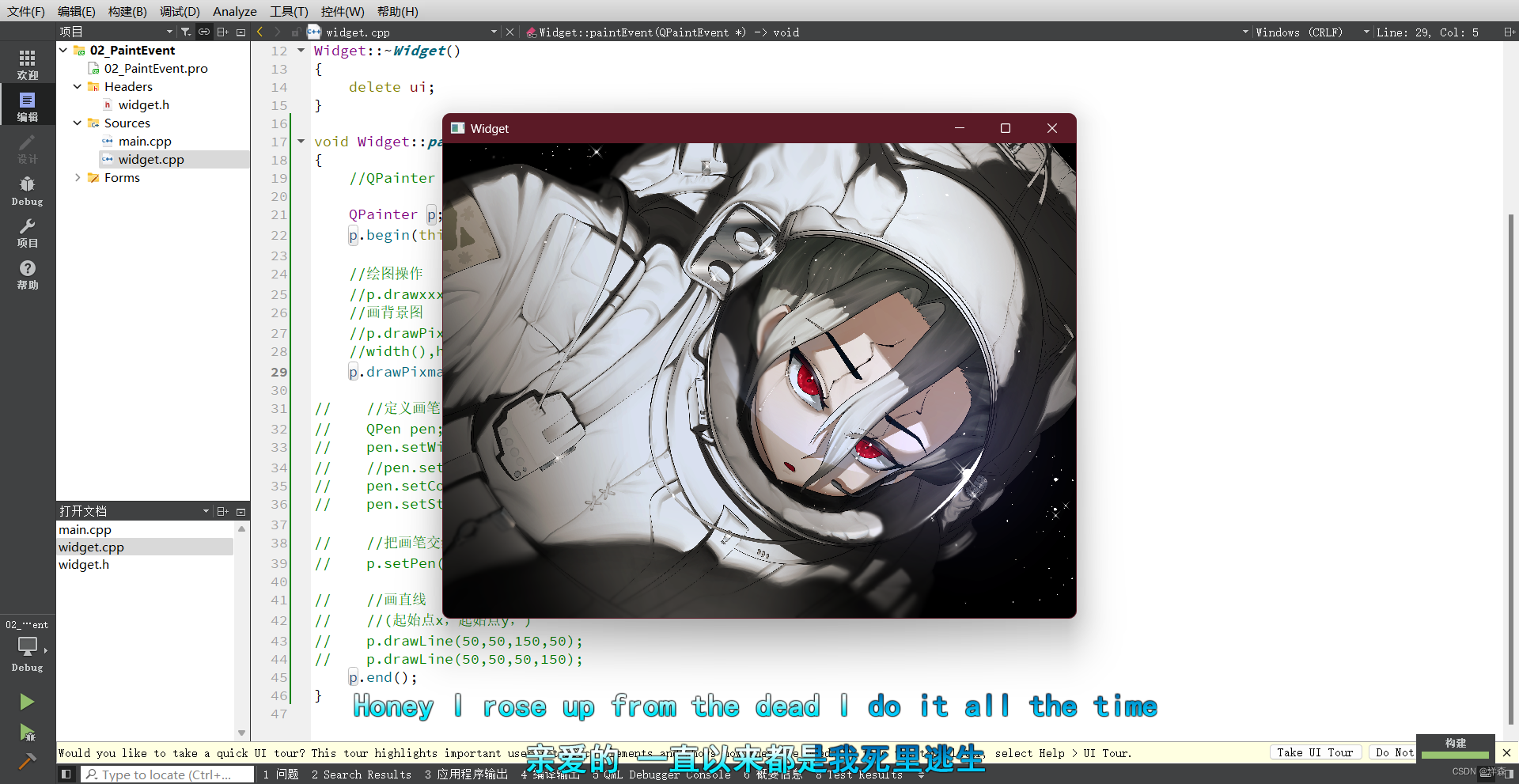1519x784 pixels.
Task: Open the 1 问题 output pane
Action: [281, 775]
